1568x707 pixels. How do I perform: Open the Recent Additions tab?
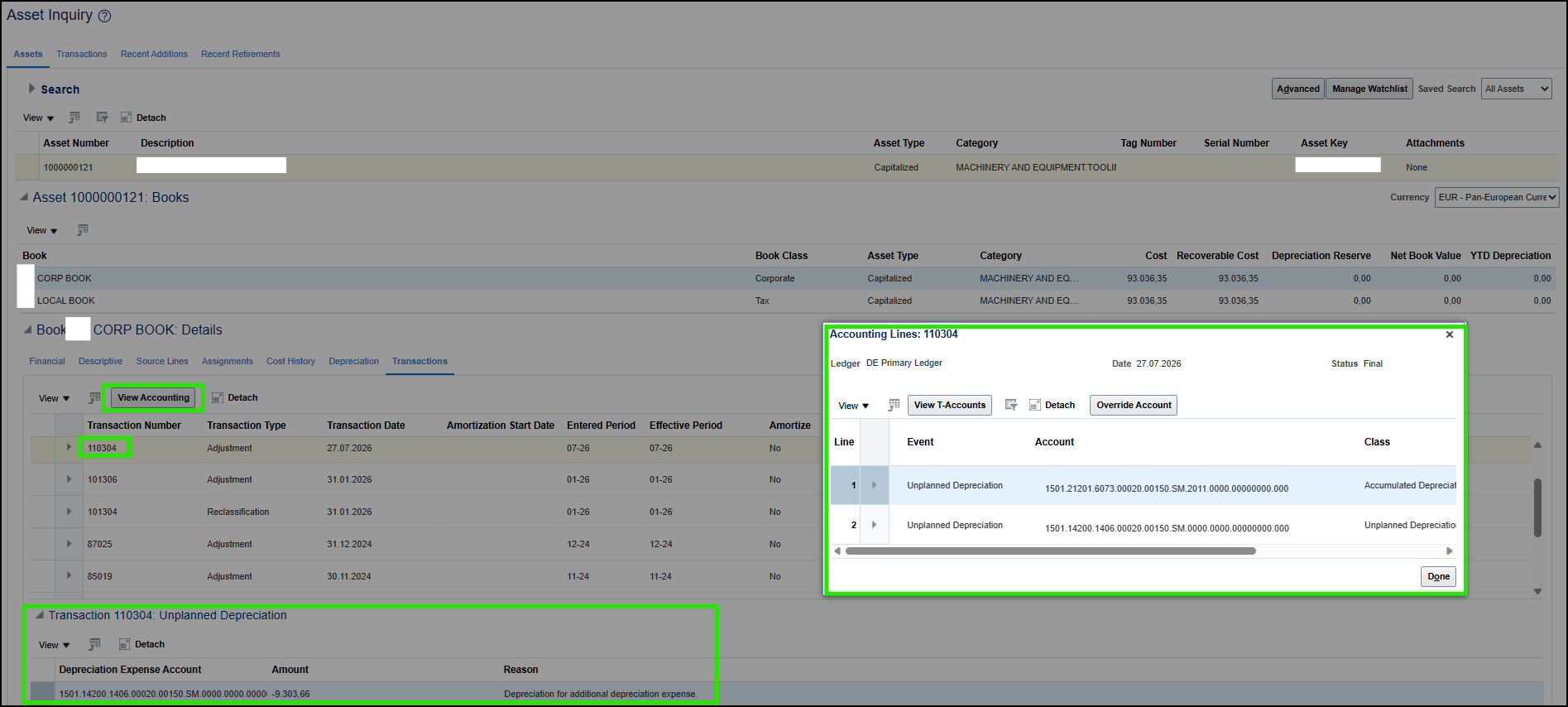pyautogui.click(x=154, y=54)
